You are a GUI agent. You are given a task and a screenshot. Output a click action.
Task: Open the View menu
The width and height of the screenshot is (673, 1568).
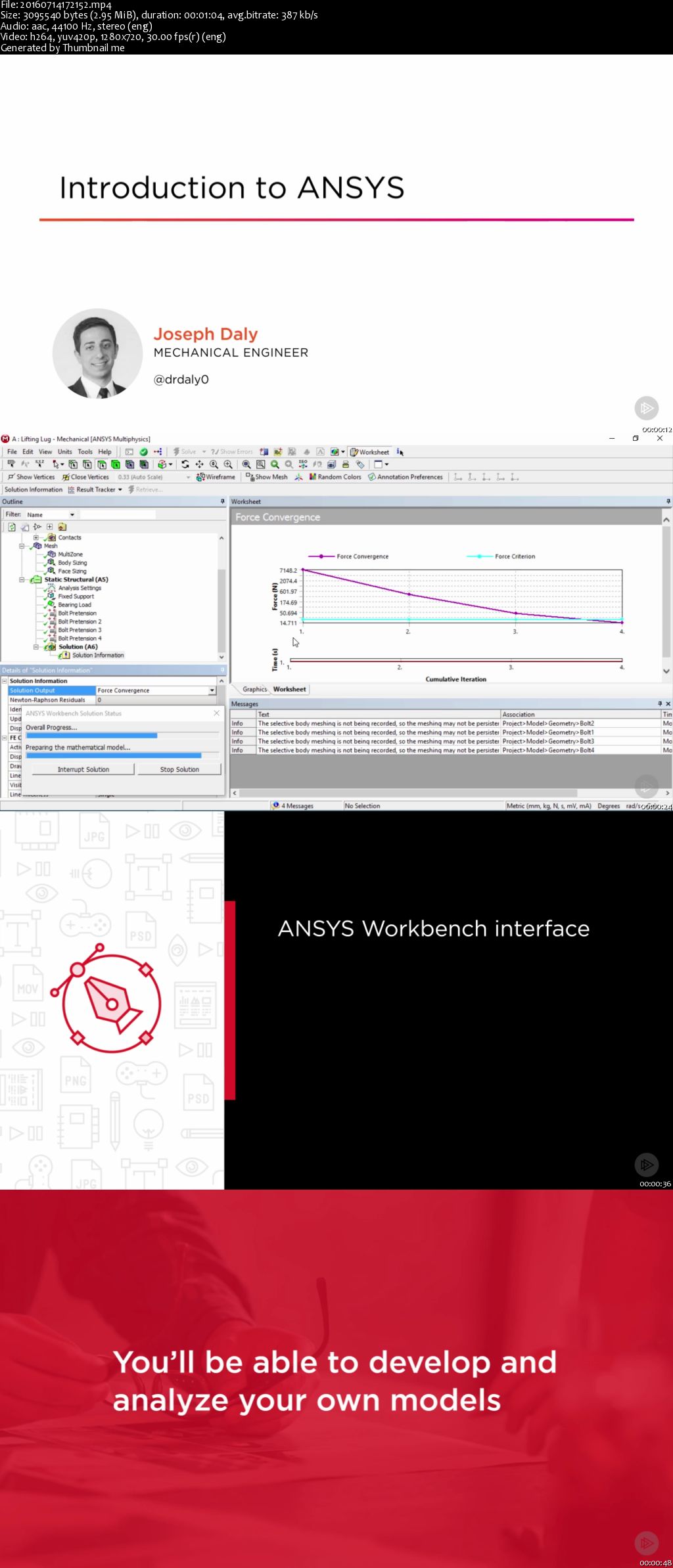point(45,452)
